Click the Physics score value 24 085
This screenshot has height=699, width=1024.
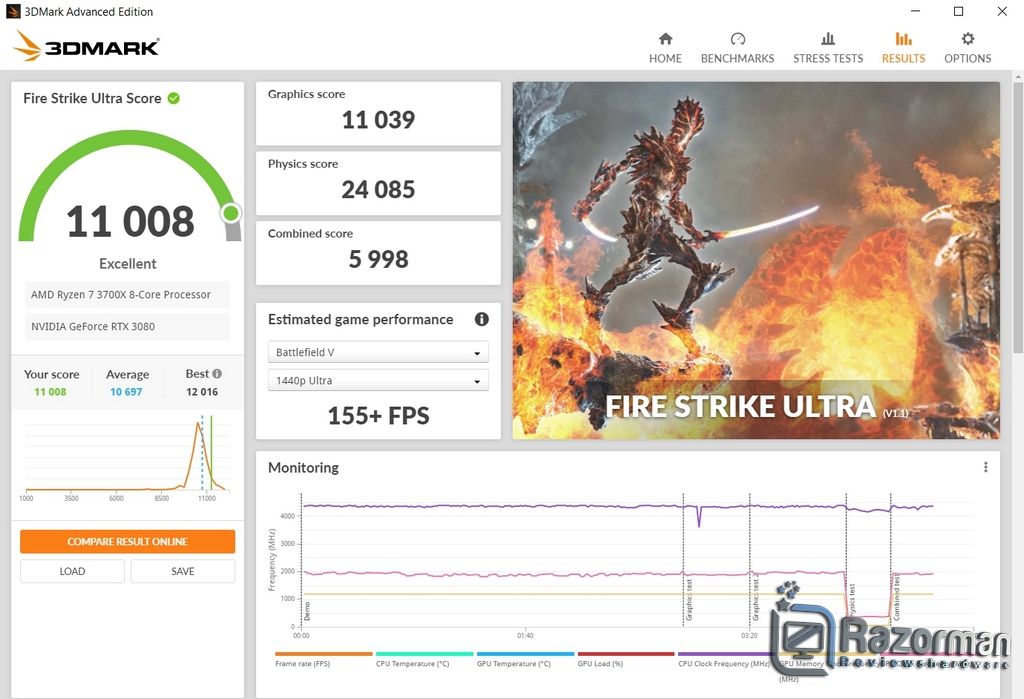(x=378, y=189)
